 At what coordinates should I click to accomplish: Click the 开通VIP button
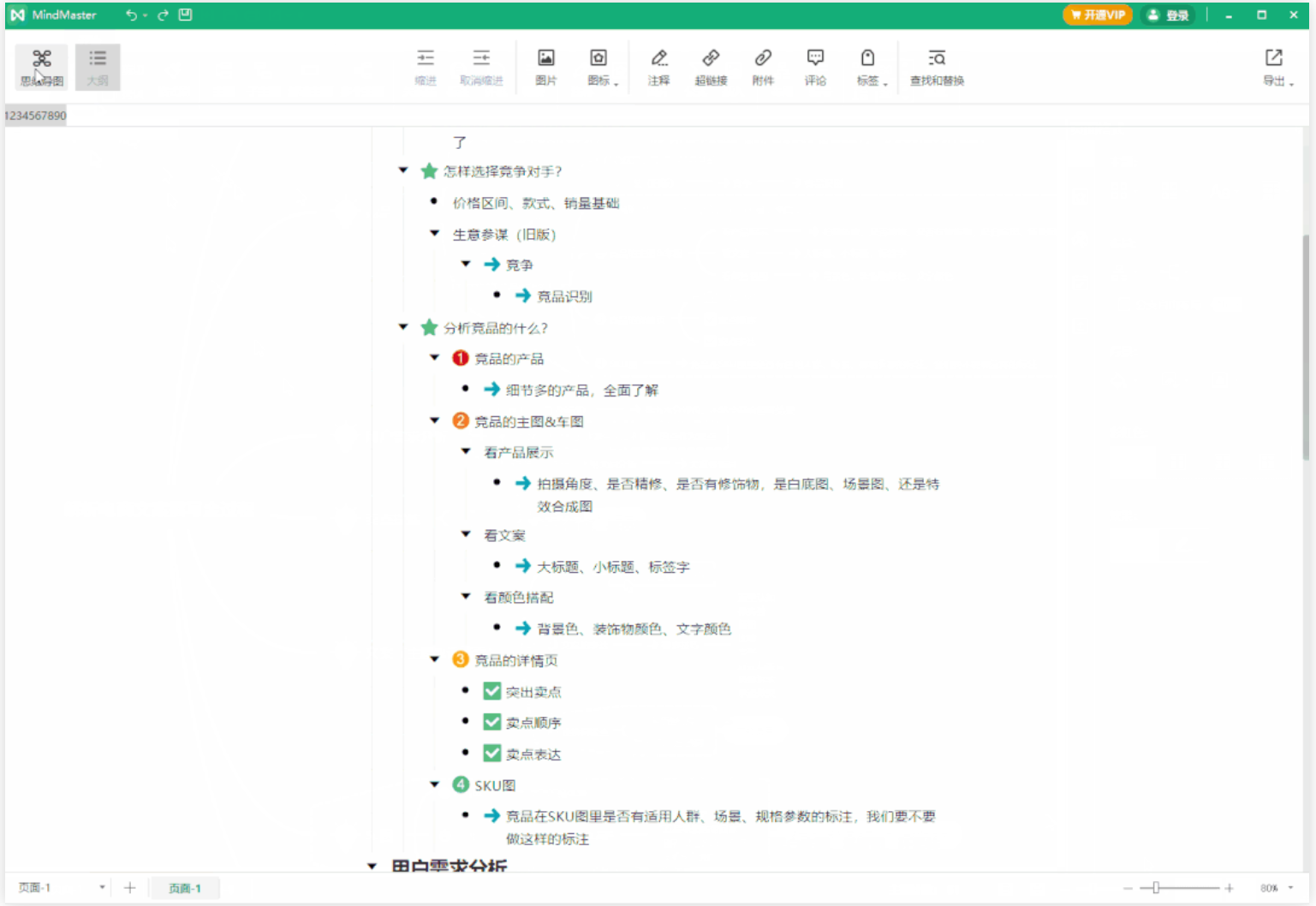pos(1098,15)
